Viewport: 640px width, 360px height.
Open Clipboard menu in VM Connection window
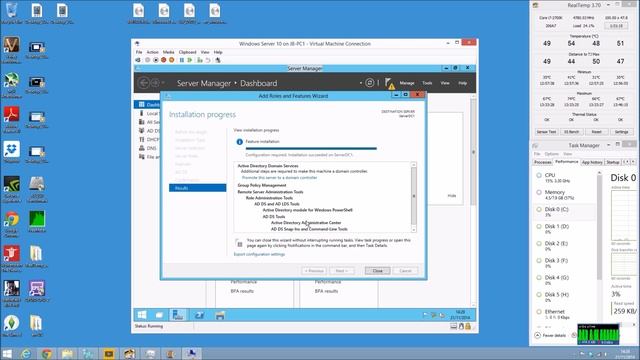(x=187, y=52)
